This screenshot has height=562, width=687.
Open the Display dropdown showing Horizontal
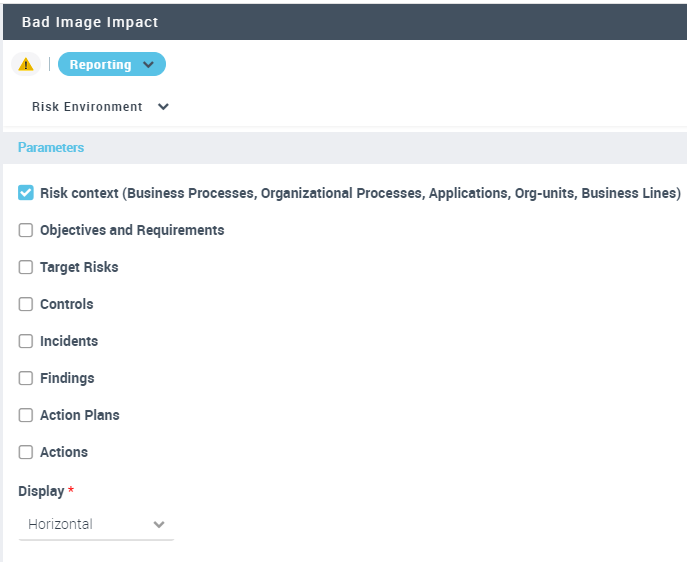(95, 524)
